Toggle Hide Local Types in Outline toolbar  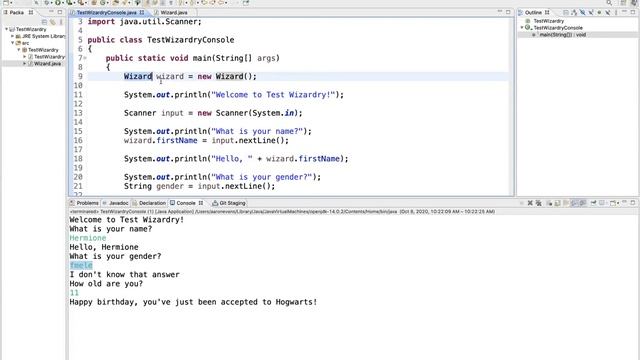(608, 13)
